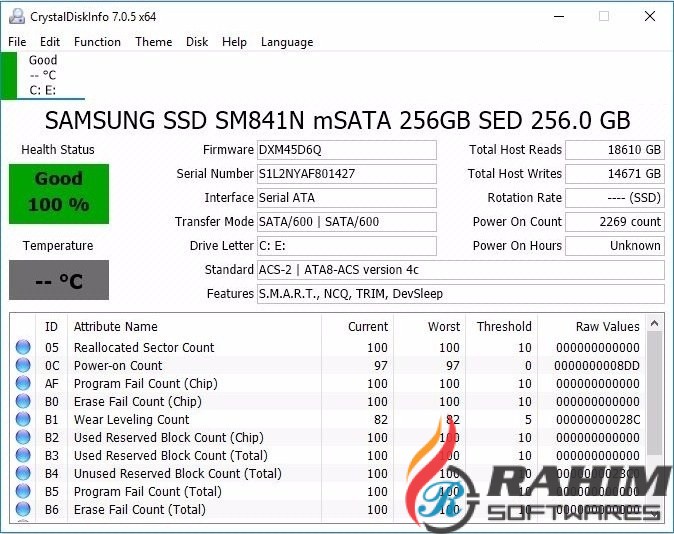
Task: Click status orb for Program Fail Count (Chip)
Action: (x=23, y=383)
